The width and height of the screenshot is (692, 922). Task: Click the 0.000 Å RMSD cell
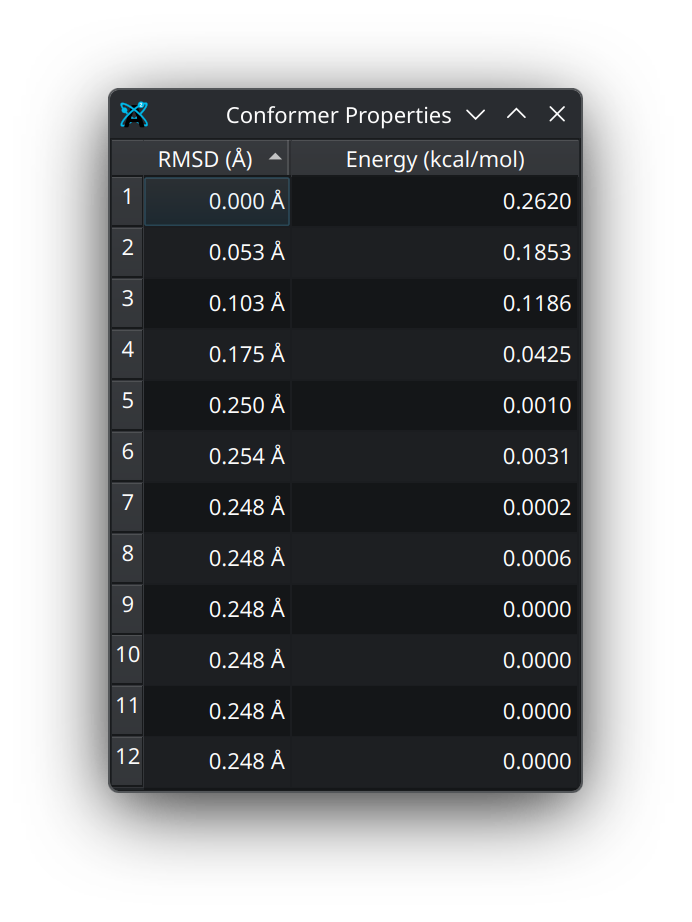(217, 202)
